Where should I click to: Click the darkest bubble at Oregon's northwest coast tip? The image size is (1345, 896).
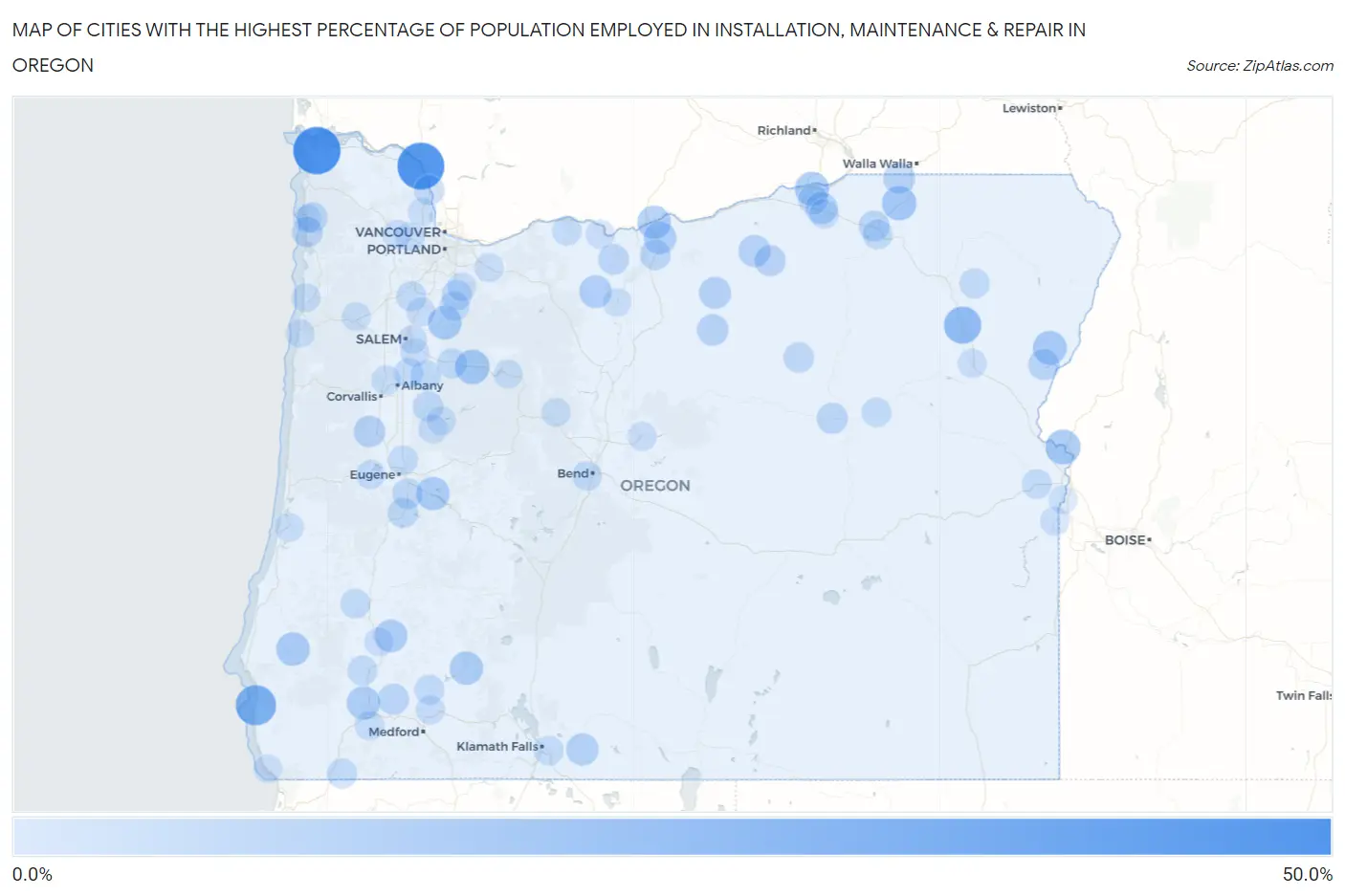coord(317,150)
